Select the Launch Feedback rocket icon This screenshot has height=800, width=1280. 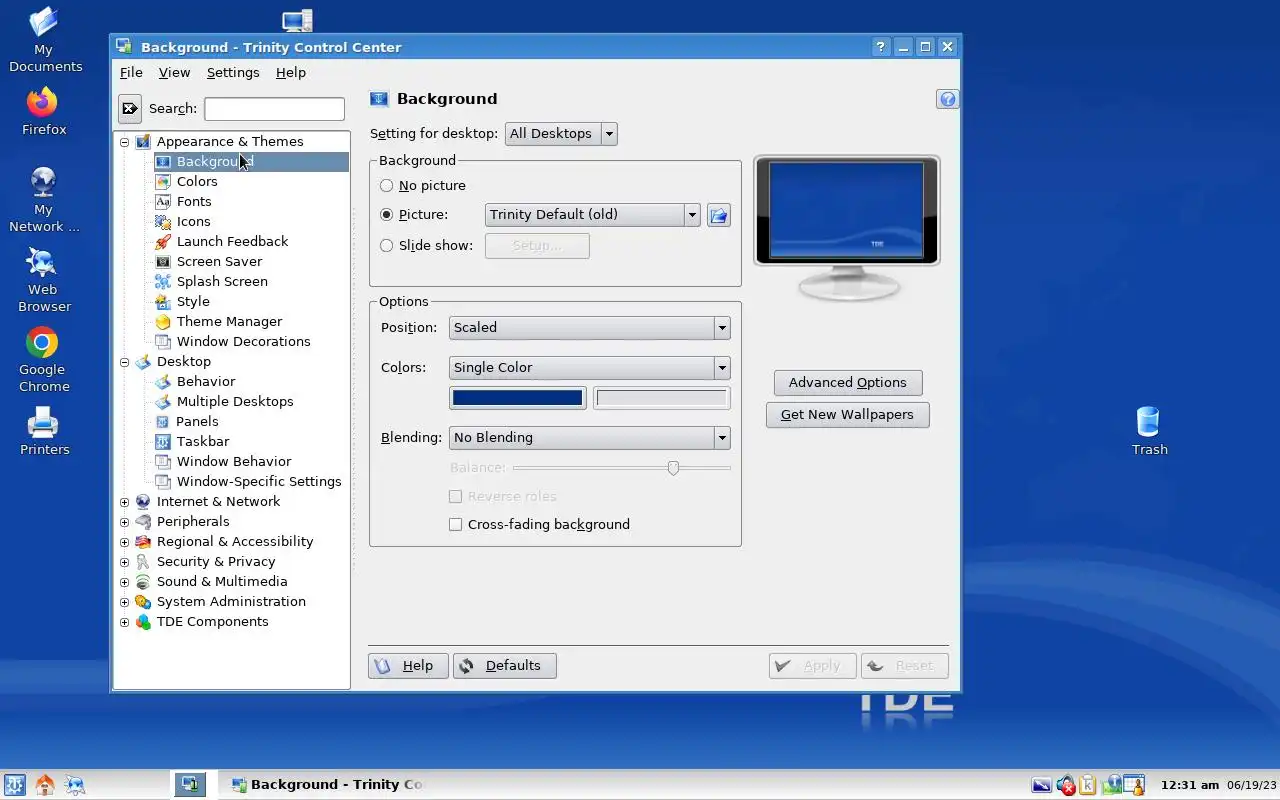click(163, 241)
